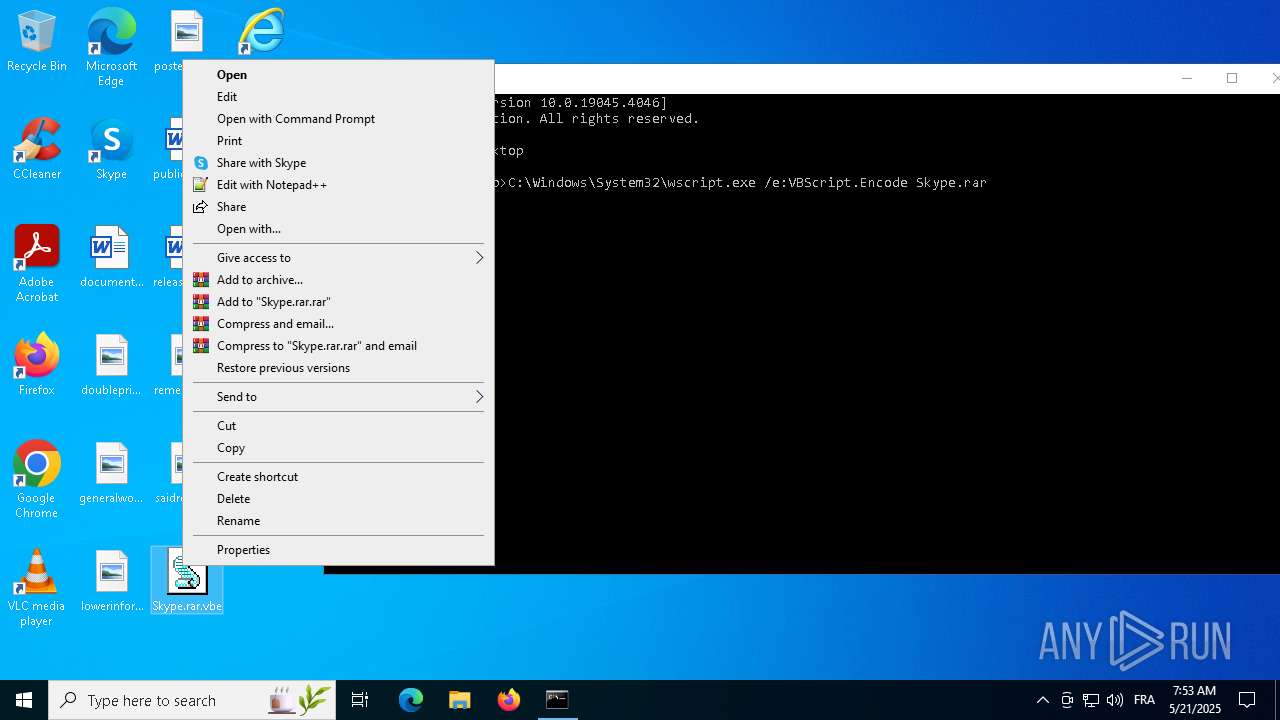The height and width of the screenshot is (720, 1280).
Task: Choose Open in the context menu
Action: point(338,75)
